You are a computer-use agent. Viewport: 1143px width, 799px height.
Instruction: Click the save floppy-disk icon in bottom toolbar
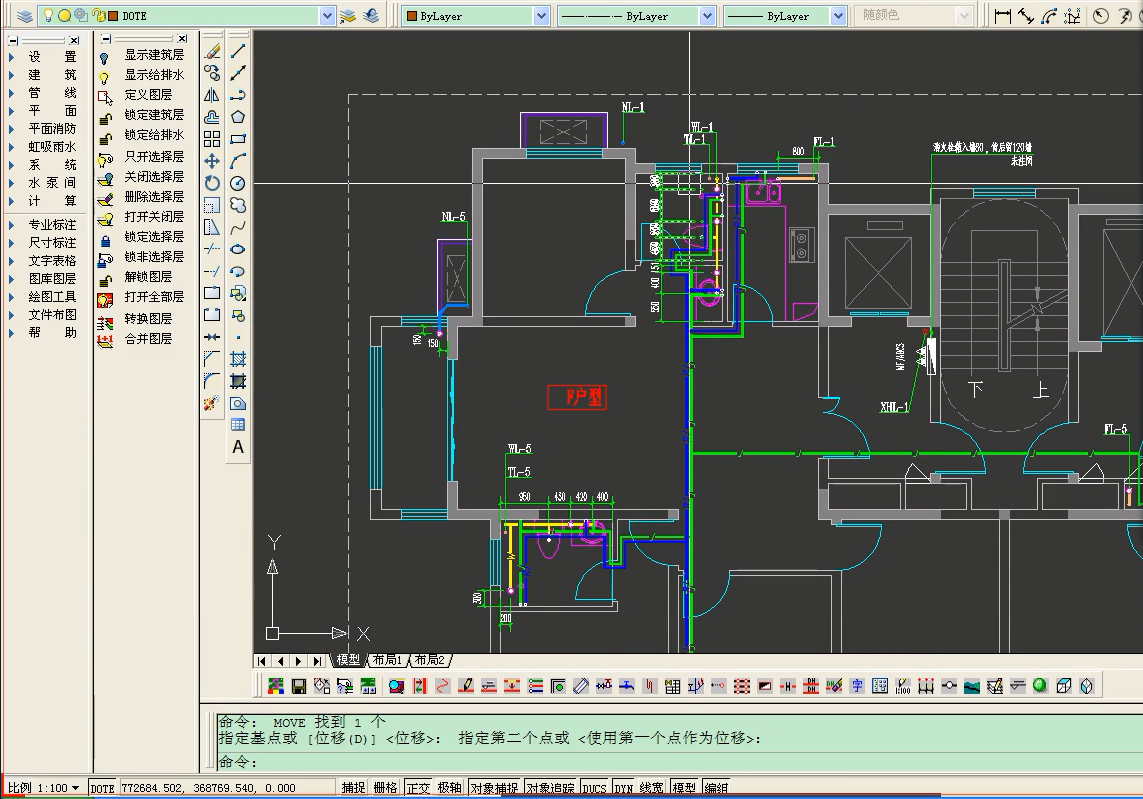(x=299, y=686)
